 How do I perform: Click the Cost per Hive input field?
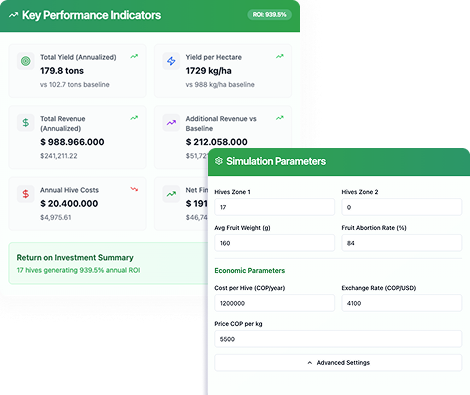pos(274,303)
